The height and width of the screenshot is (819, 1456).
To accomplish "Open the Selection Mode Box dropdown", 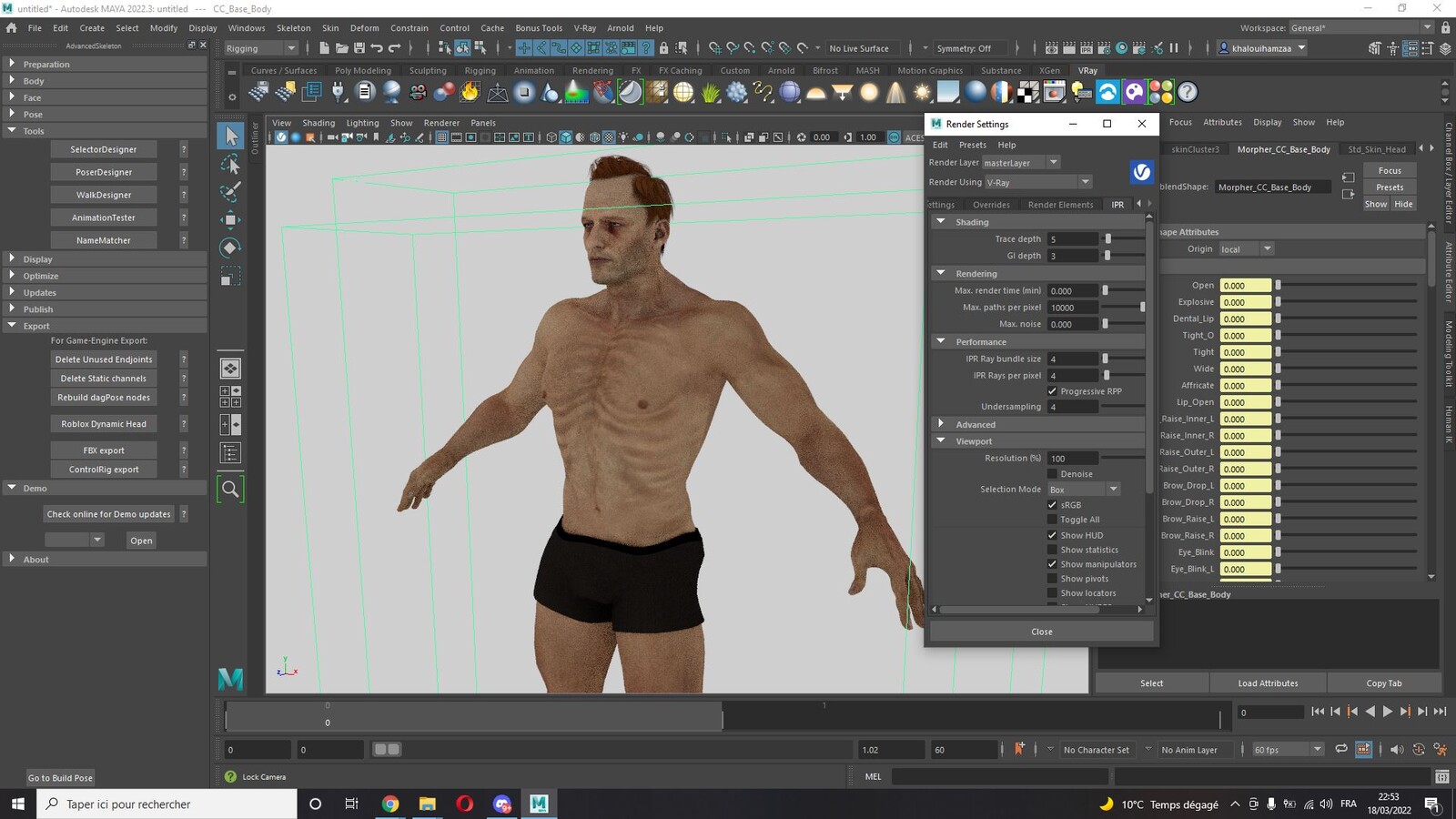I will point(1084,490).
